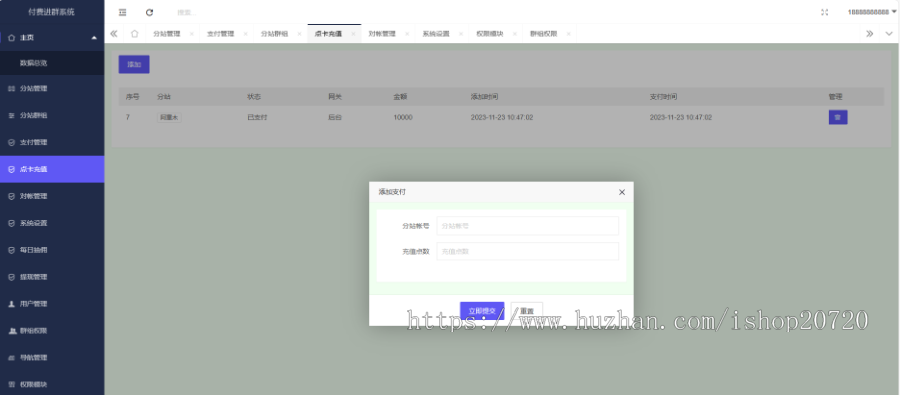900x395 pixels.
Task: Delete row 7 with the trash icon
Action: tap(838, 117)
